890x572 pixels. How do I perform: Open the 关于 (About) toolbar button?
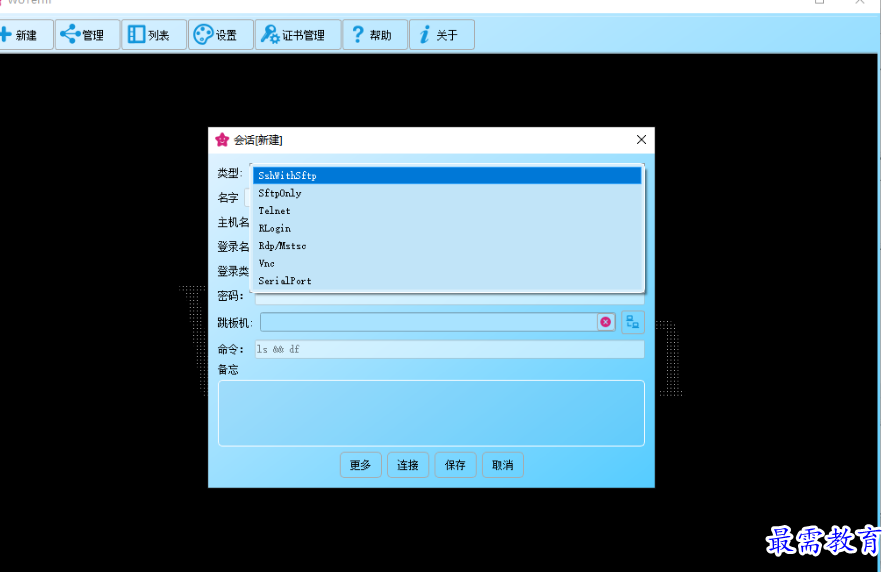point(442,35)
